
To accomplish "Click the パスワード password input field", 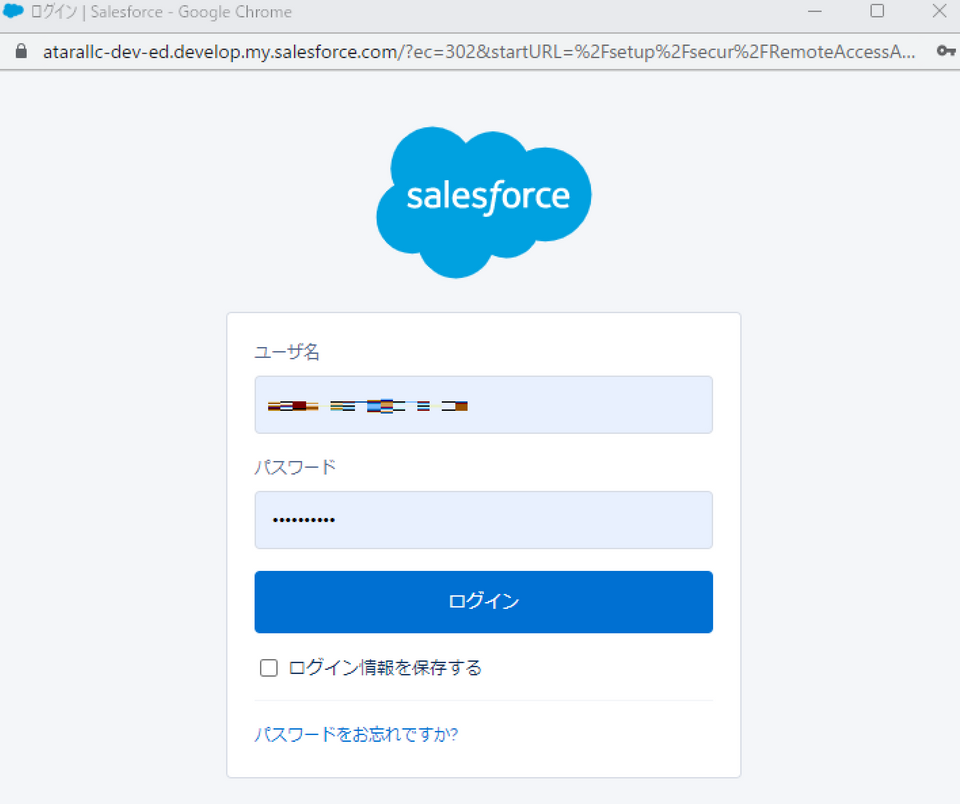I will pyautogui.click(x=484, y=520).
